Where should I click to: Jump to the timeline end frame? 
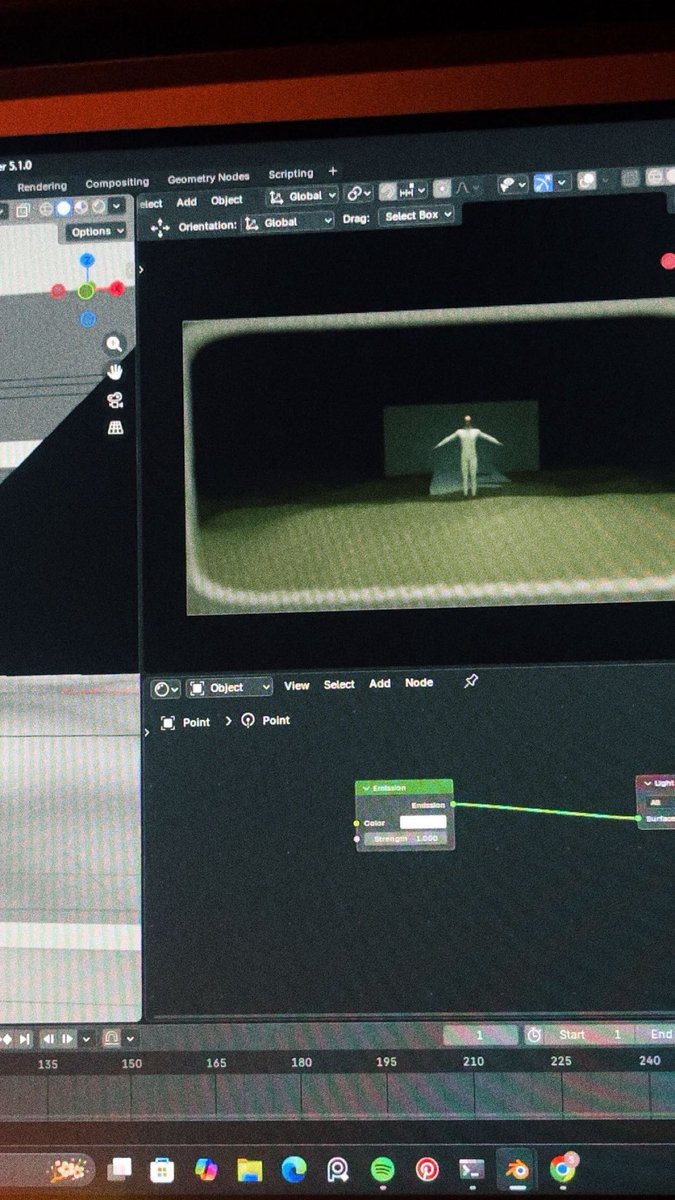tap(25, 1040)
